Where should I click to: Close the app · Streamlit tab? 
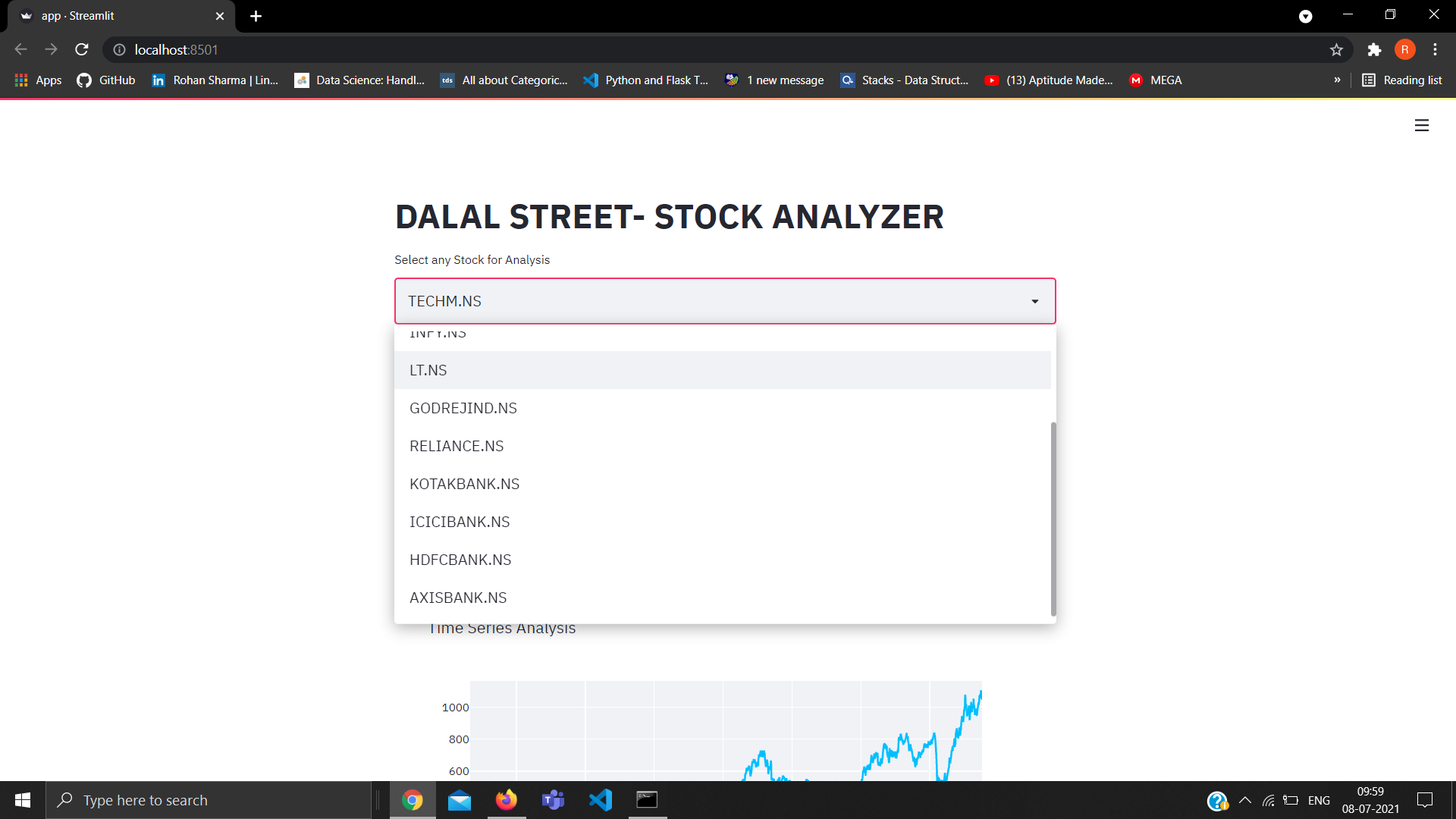point(220,16)
